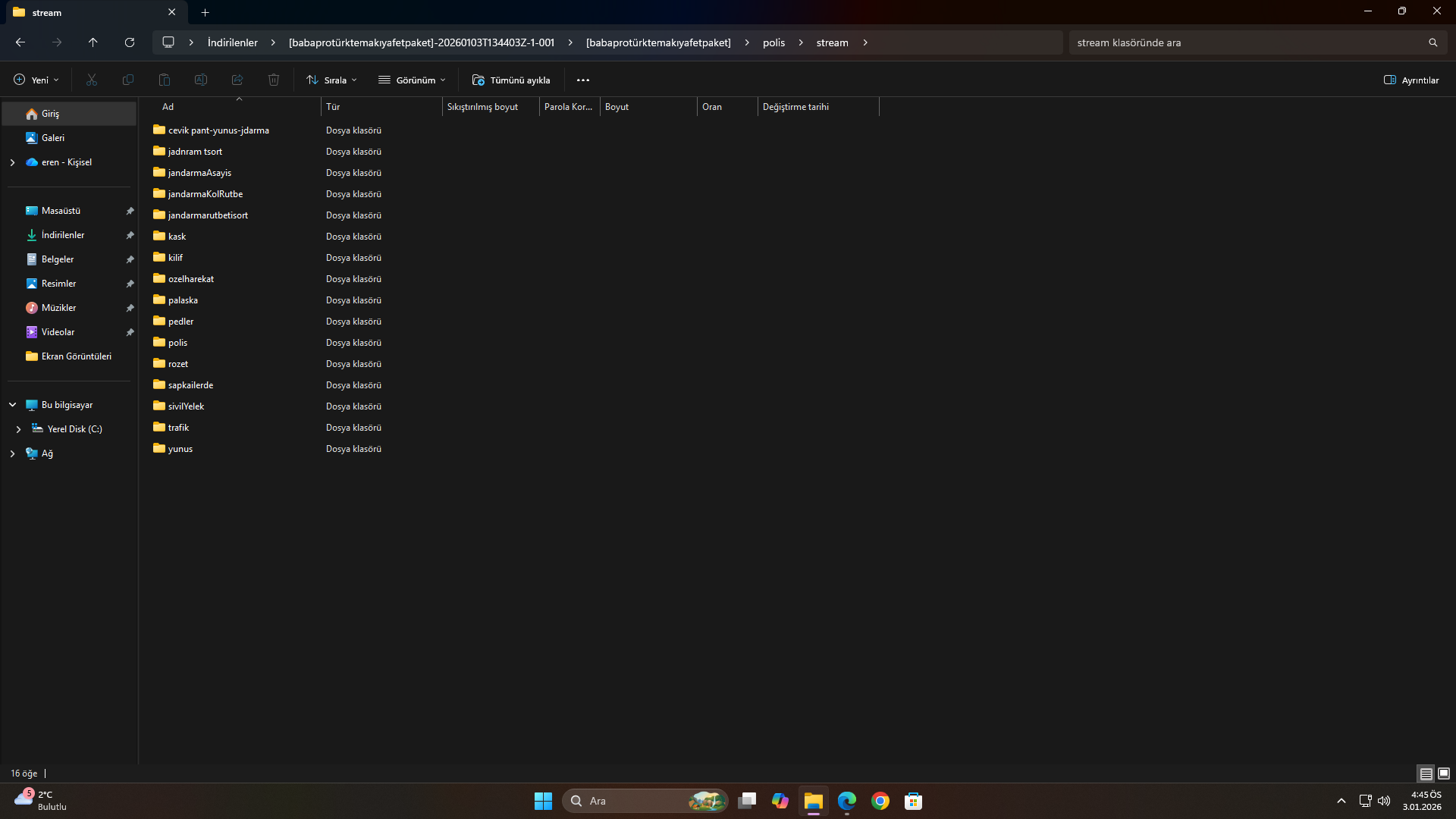Open Task View on taskbar
Screen dimensions: 1456x819
pyautogui.click(x=747, y=801)
